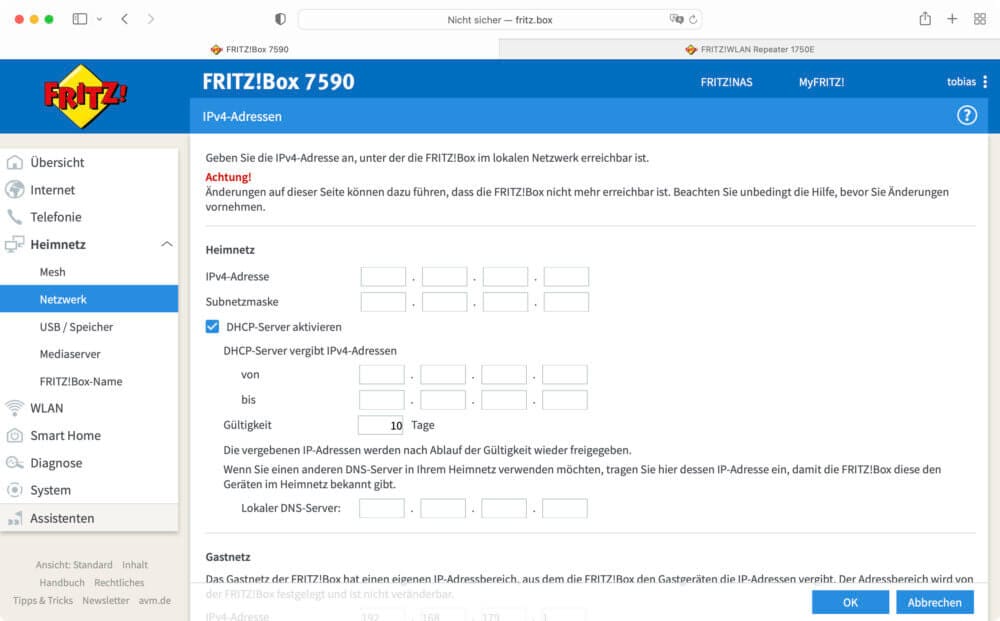
Task: Click the WLAN wifi icon
Action: point(14,408)
